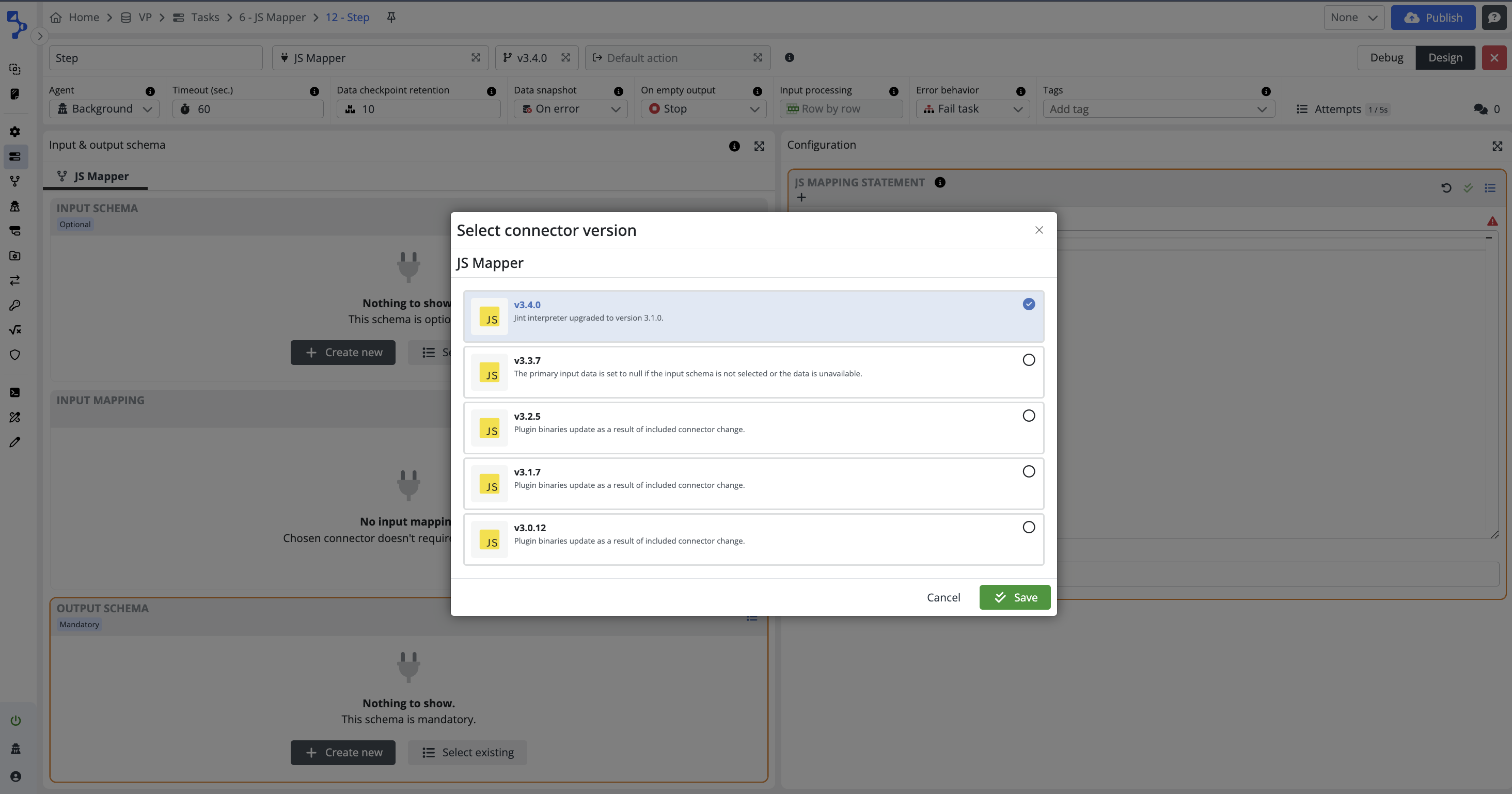Screen dimensions: 1512x794
Task: Open the None dropdown next to Publish
Action: [x=1353, y=18]
